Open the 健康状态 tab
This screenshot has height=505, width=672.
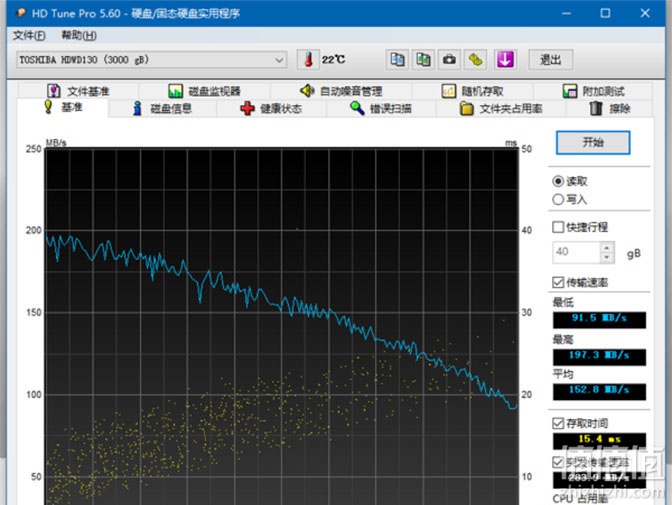[x=271, y=108]
